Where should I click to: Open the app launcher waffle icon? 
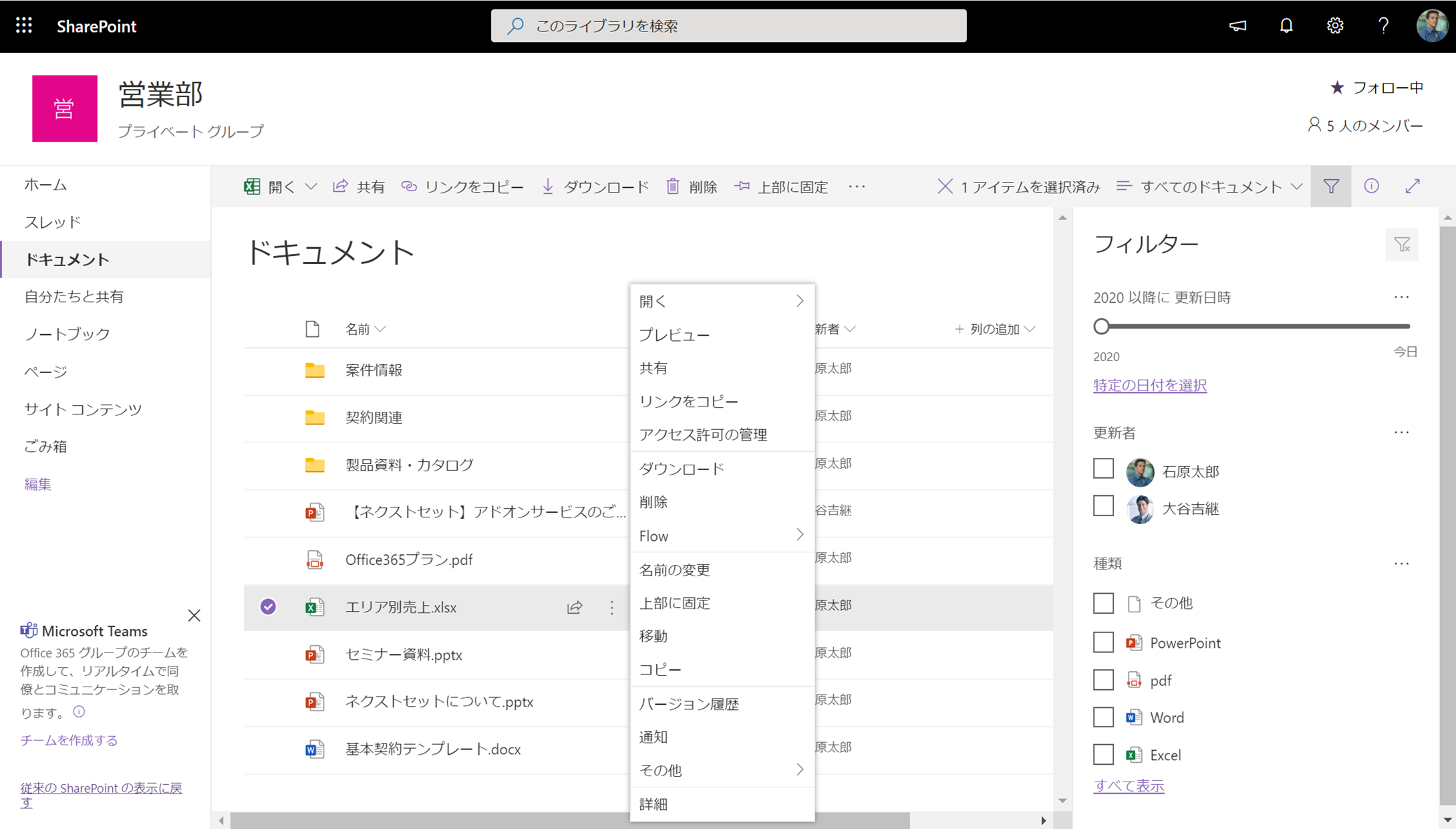[x=24, y=25]
